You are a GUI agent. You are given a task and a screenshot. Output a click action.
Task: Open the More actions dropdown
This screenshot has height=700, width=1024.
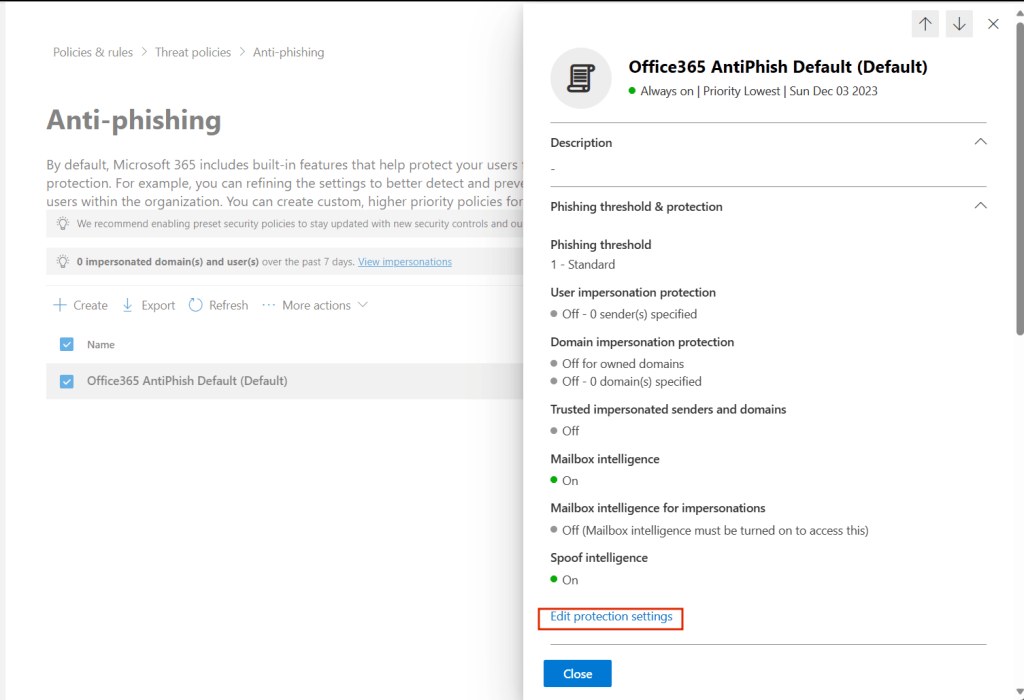pos(315,305)
